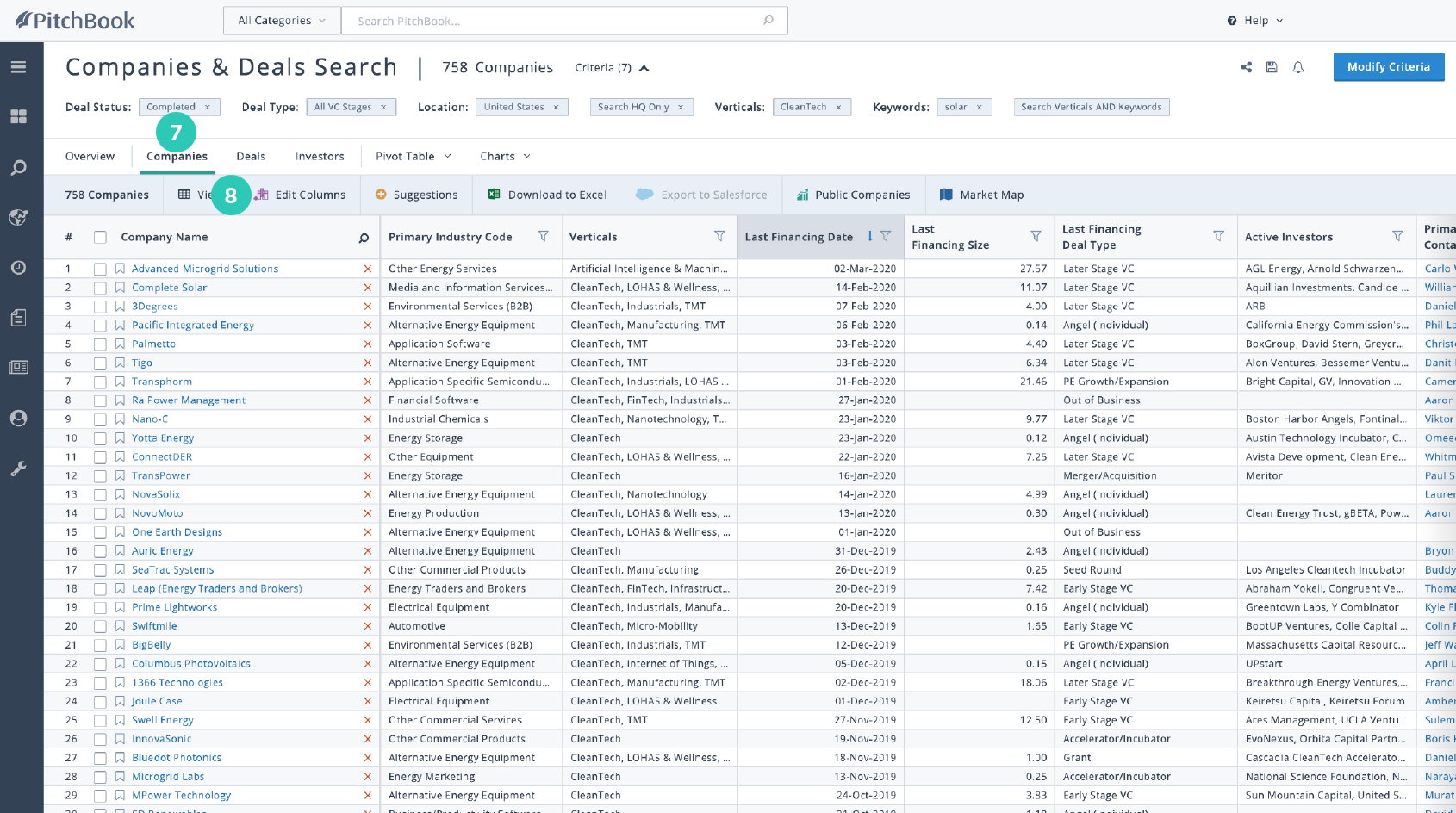Click Suggestions in the toolbar
This screenshot has height=813, width=1456.
(416, 195)
